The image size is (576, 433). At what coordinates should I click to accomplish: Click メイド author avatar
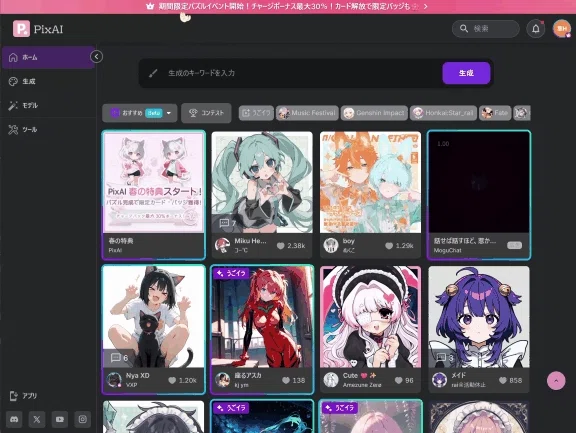[x=439, y=380]
